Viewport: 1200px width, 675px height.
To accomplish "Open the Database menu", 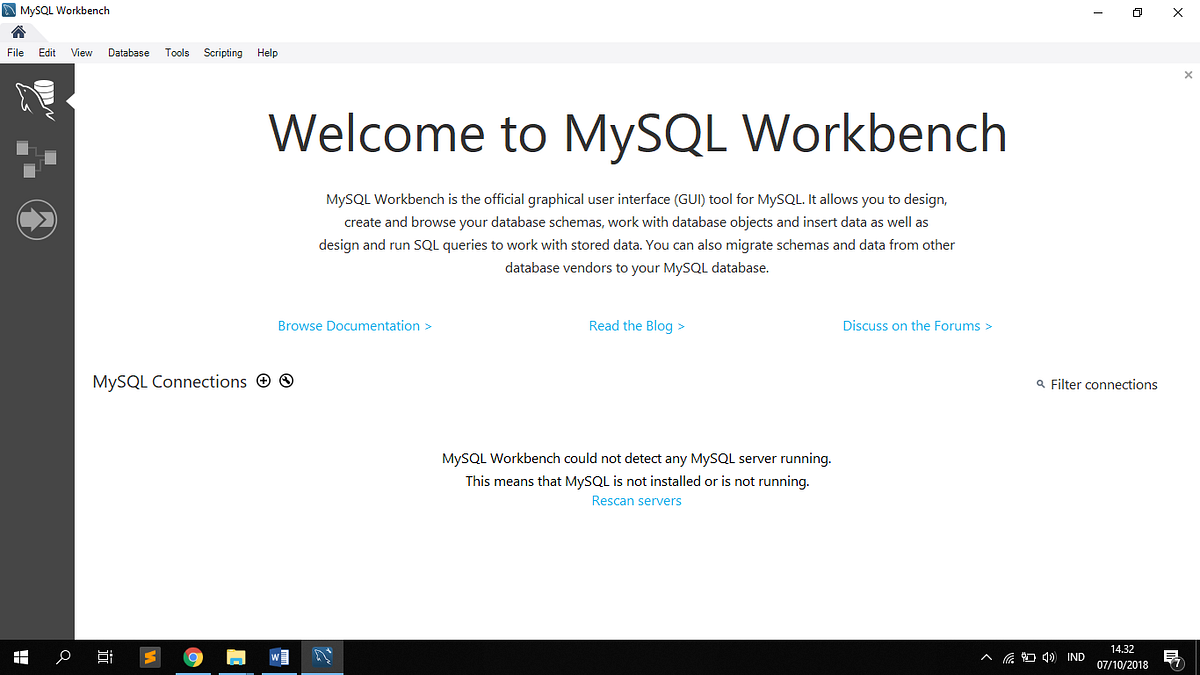I will coord(128,52).
